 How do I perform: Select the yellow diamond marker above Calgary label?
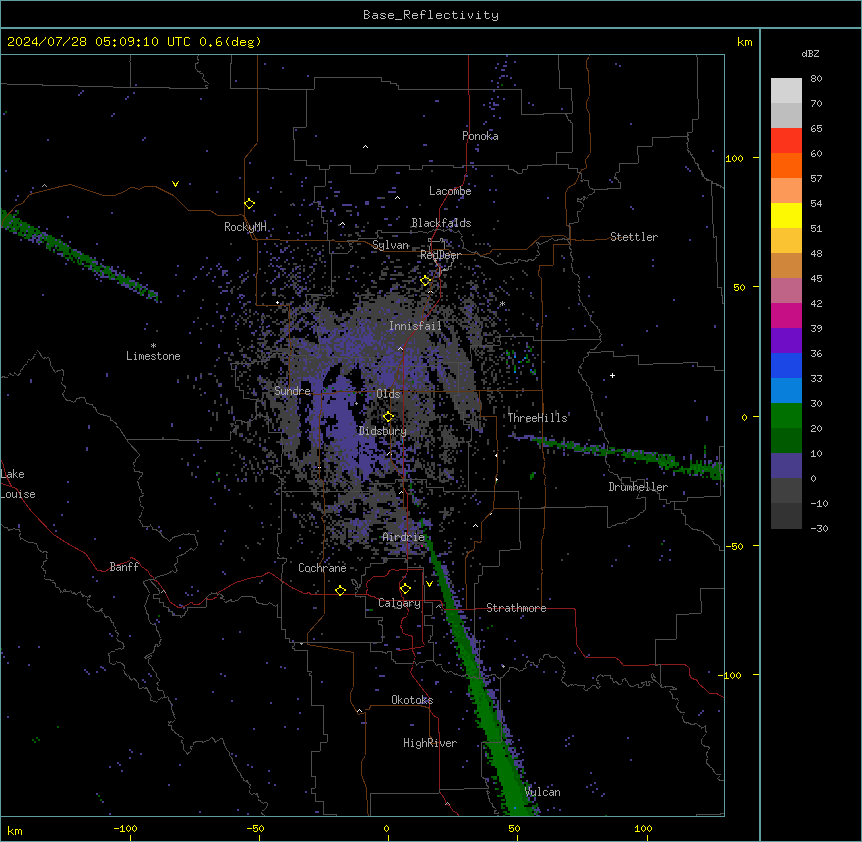tap(405, 589)
